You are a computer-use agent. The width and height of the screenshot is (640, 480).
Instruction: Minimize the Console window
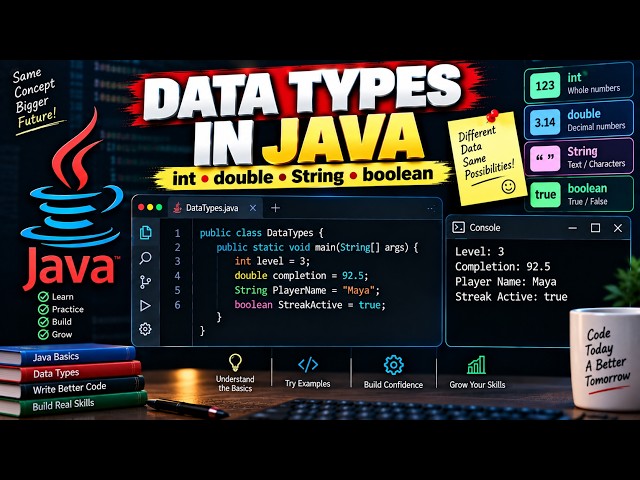573,228
